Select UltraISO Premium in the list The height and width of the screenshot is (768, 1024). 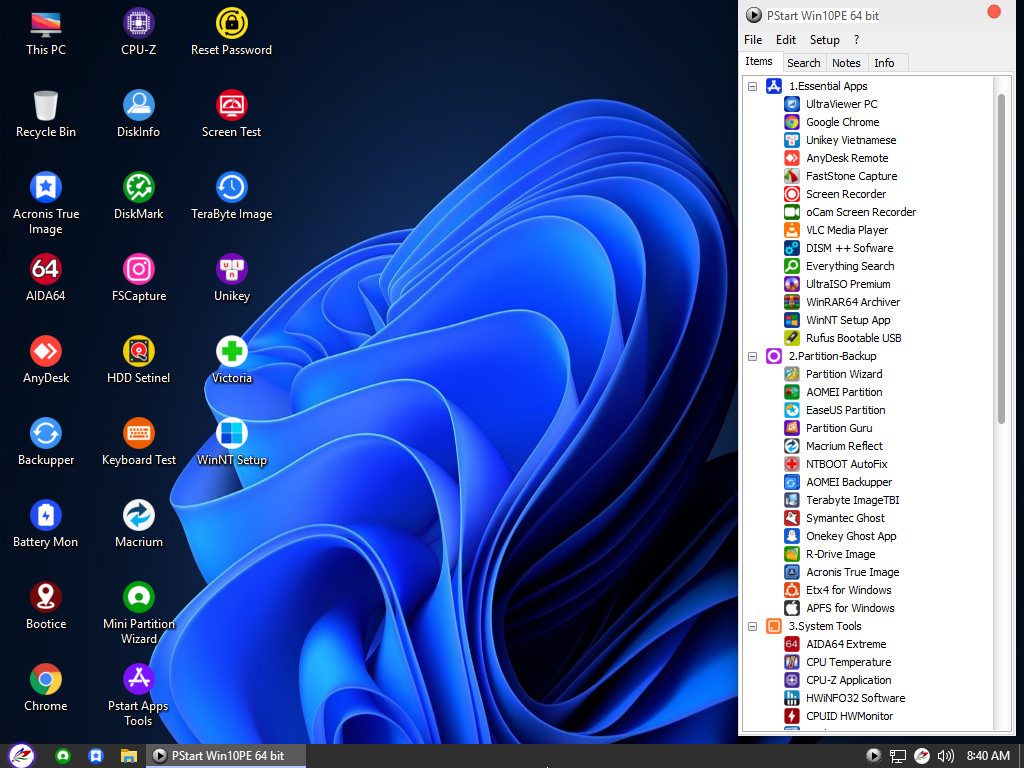[x=848, y=284]
